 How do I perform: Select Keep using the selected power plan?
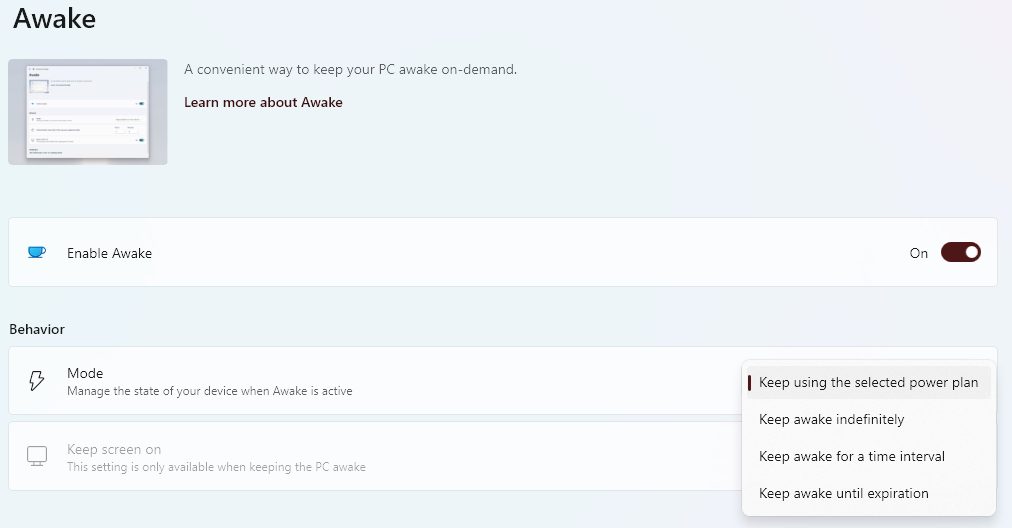(868, 382)
